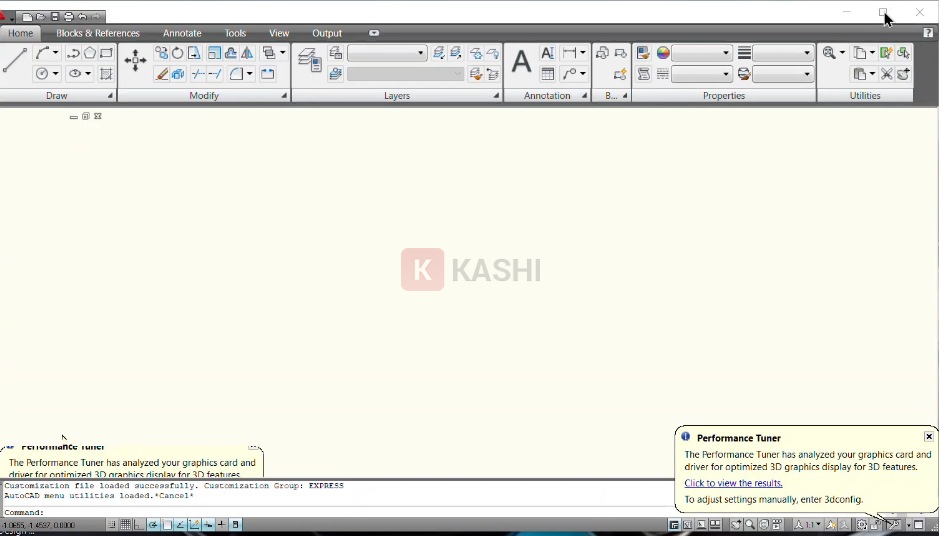Close the Performance Tuner balloon
Screen dimensions: 939x536
(928, 437)
